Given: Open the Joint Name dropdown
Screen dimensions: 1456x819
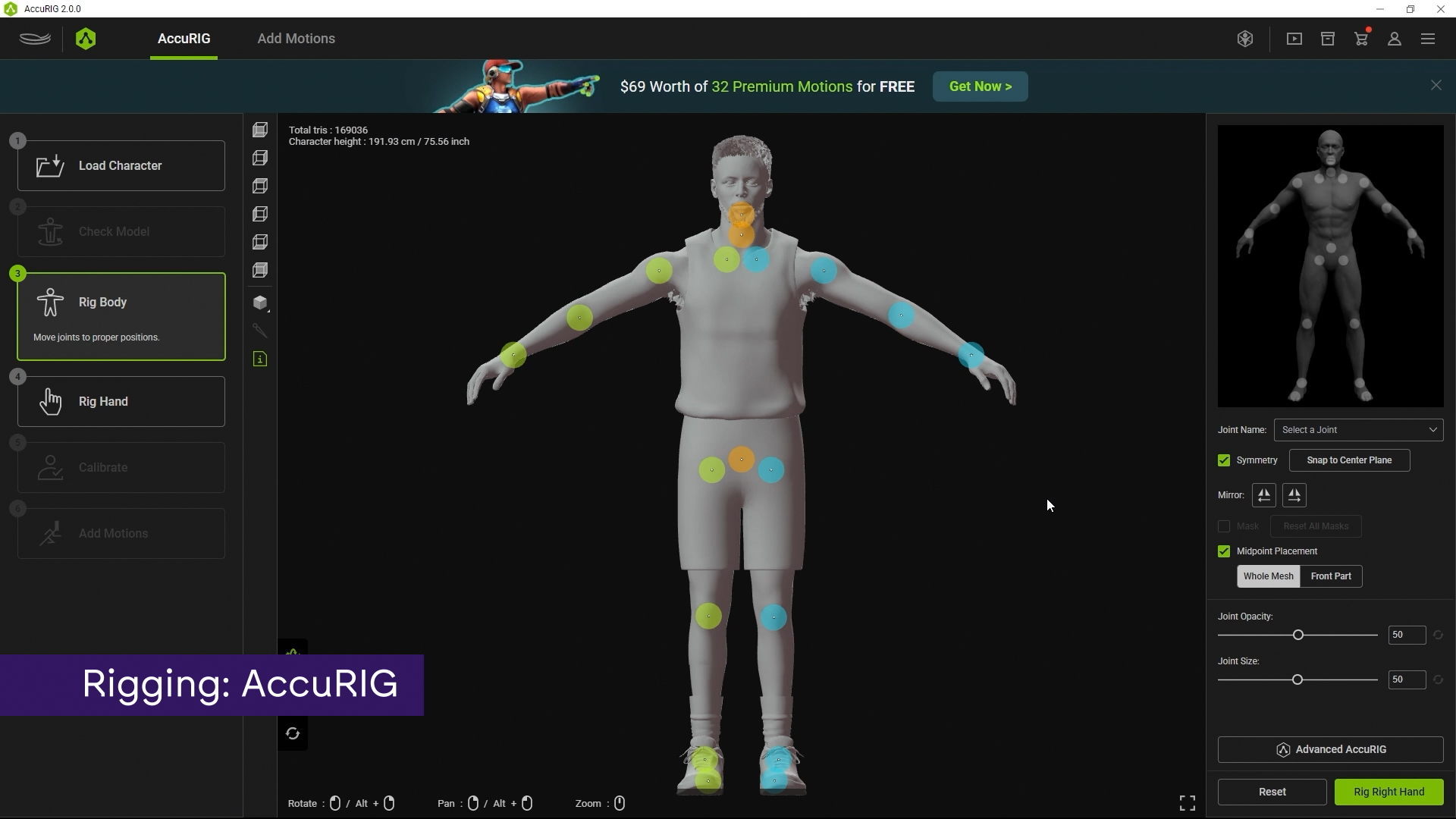Looking at the screenshot, I should (1358, 430).
